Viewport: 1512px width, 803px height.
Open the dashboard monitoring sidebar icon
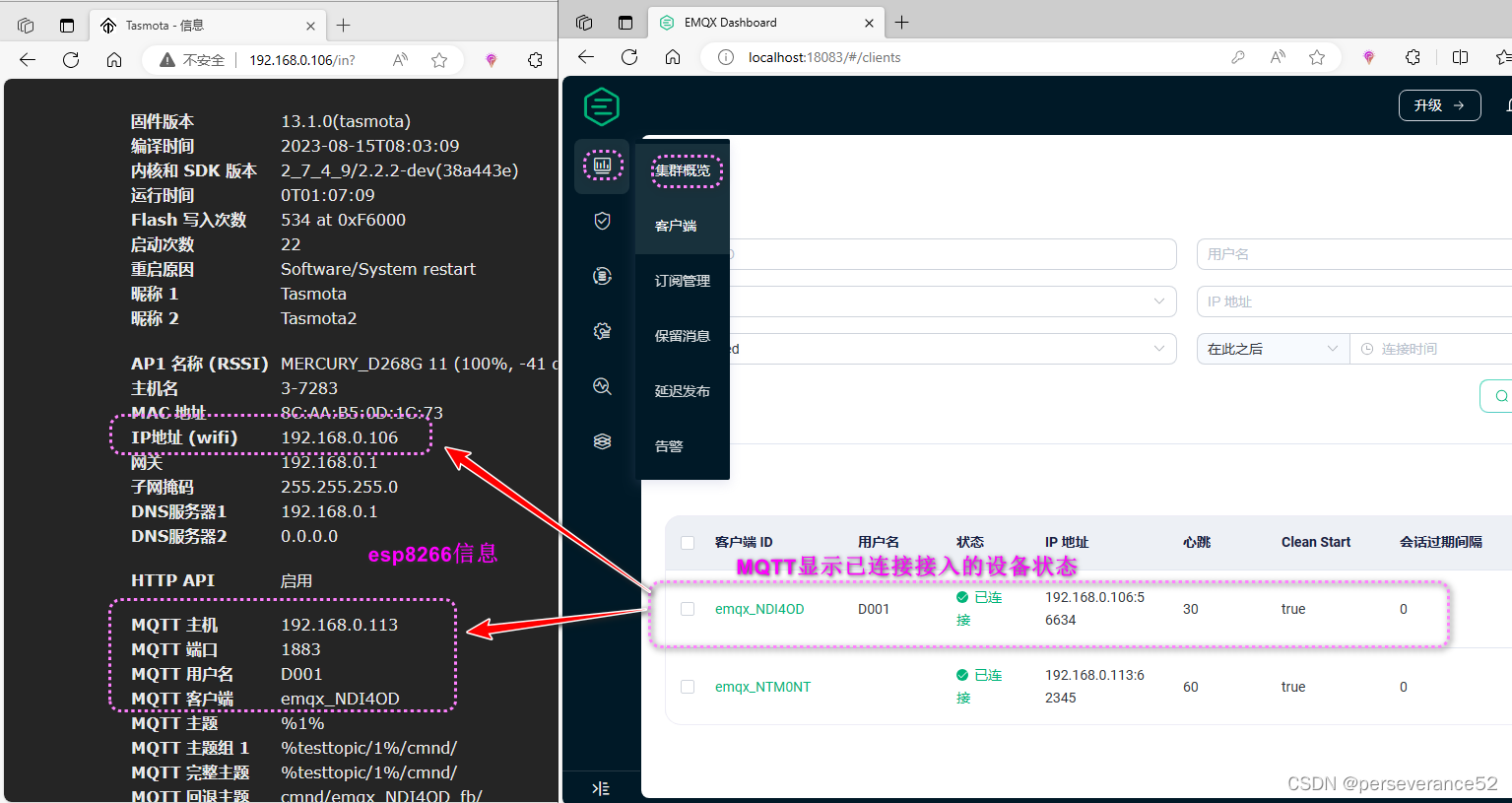[x=603, y=166]
